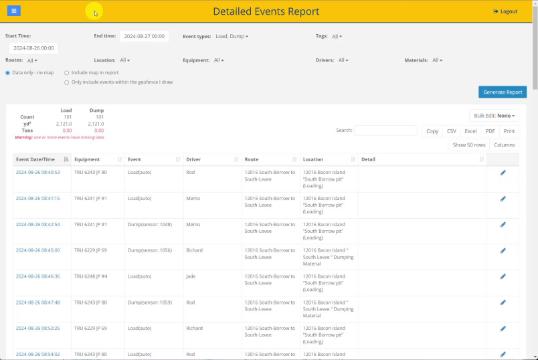Click the Copy export button
The image size is (538, 360).
432,131
